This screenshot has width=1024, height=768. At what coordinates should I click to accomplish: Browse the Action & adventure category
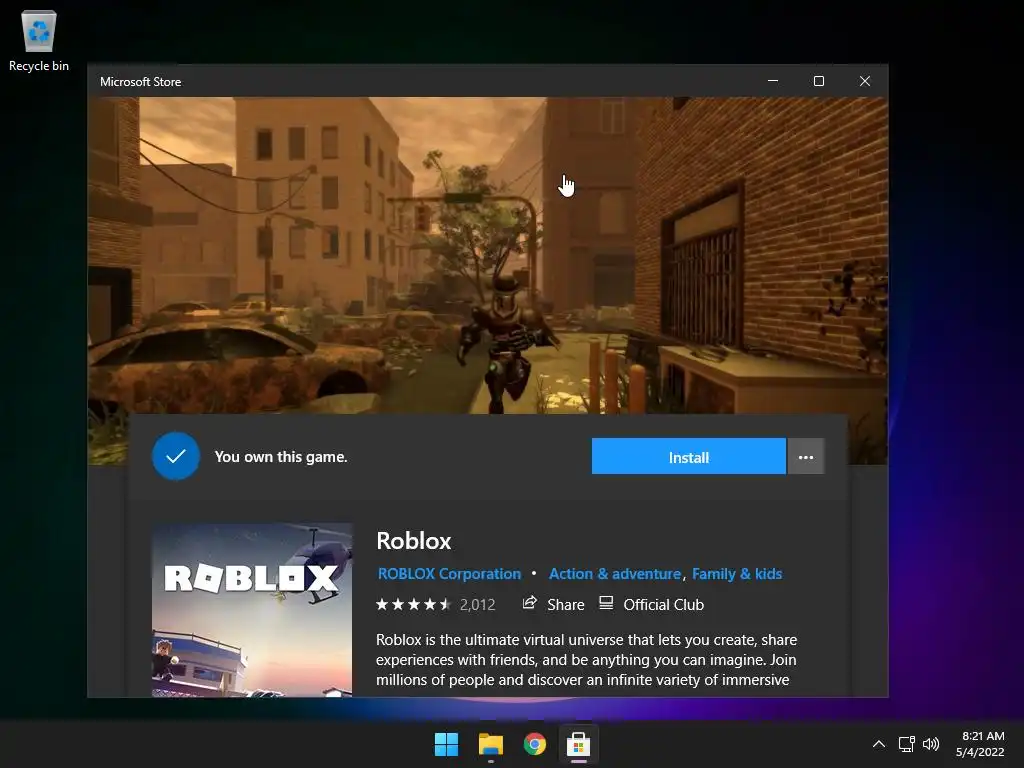click(615, 574)
